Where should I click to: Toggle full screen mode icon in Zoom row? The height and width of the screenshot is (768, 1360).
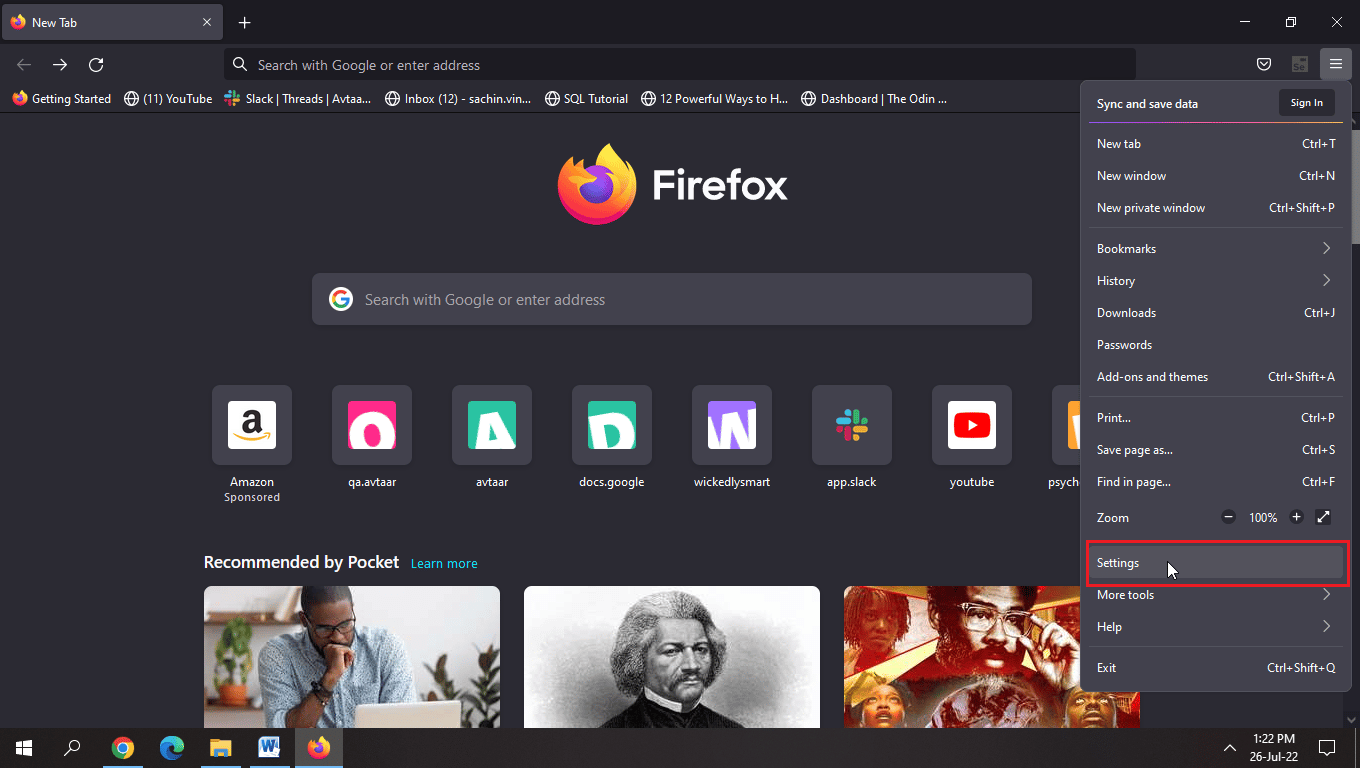click(1323, 517)
